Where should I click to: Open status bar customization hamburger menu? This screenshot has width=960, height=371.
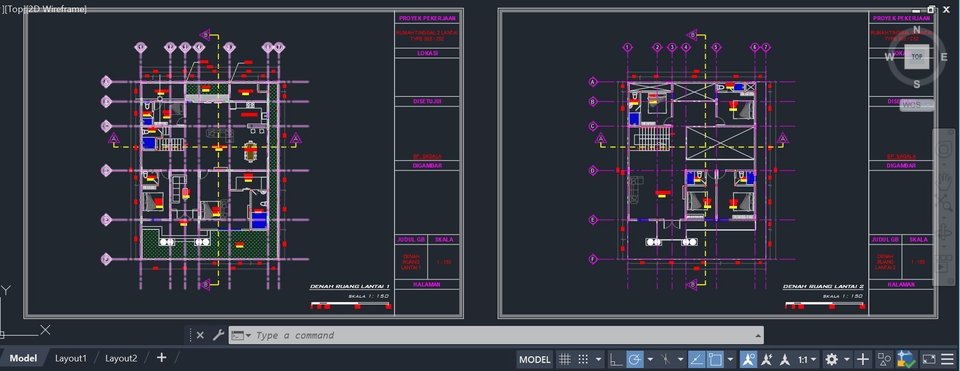tap(947, 359)
